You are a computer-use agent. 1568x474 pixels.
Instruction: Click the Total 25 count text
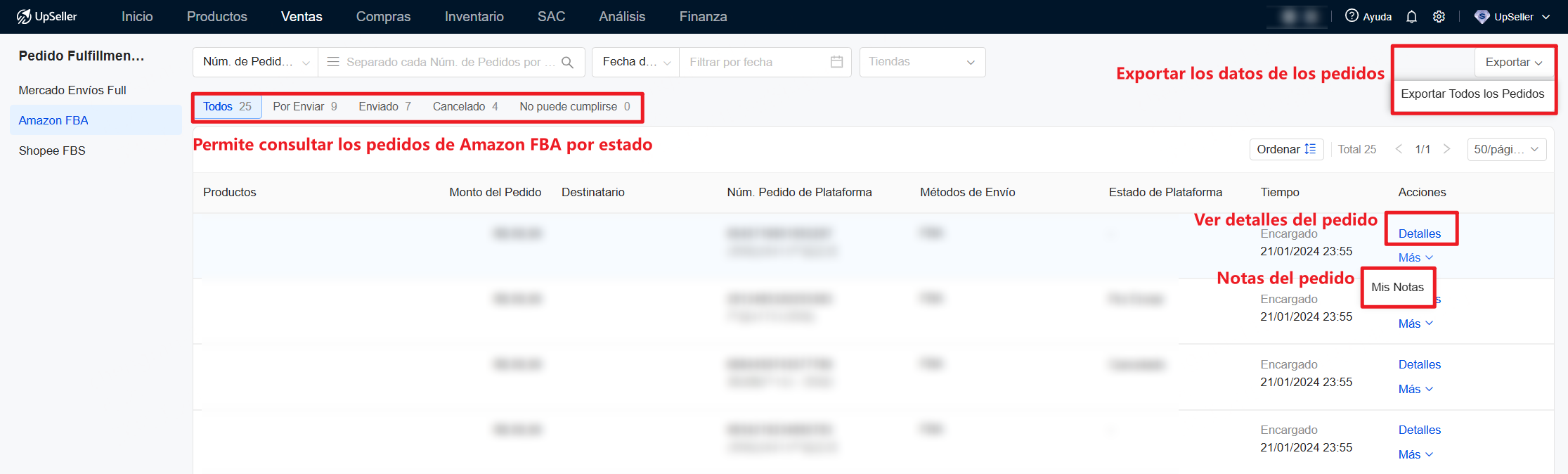(1356, 149)
